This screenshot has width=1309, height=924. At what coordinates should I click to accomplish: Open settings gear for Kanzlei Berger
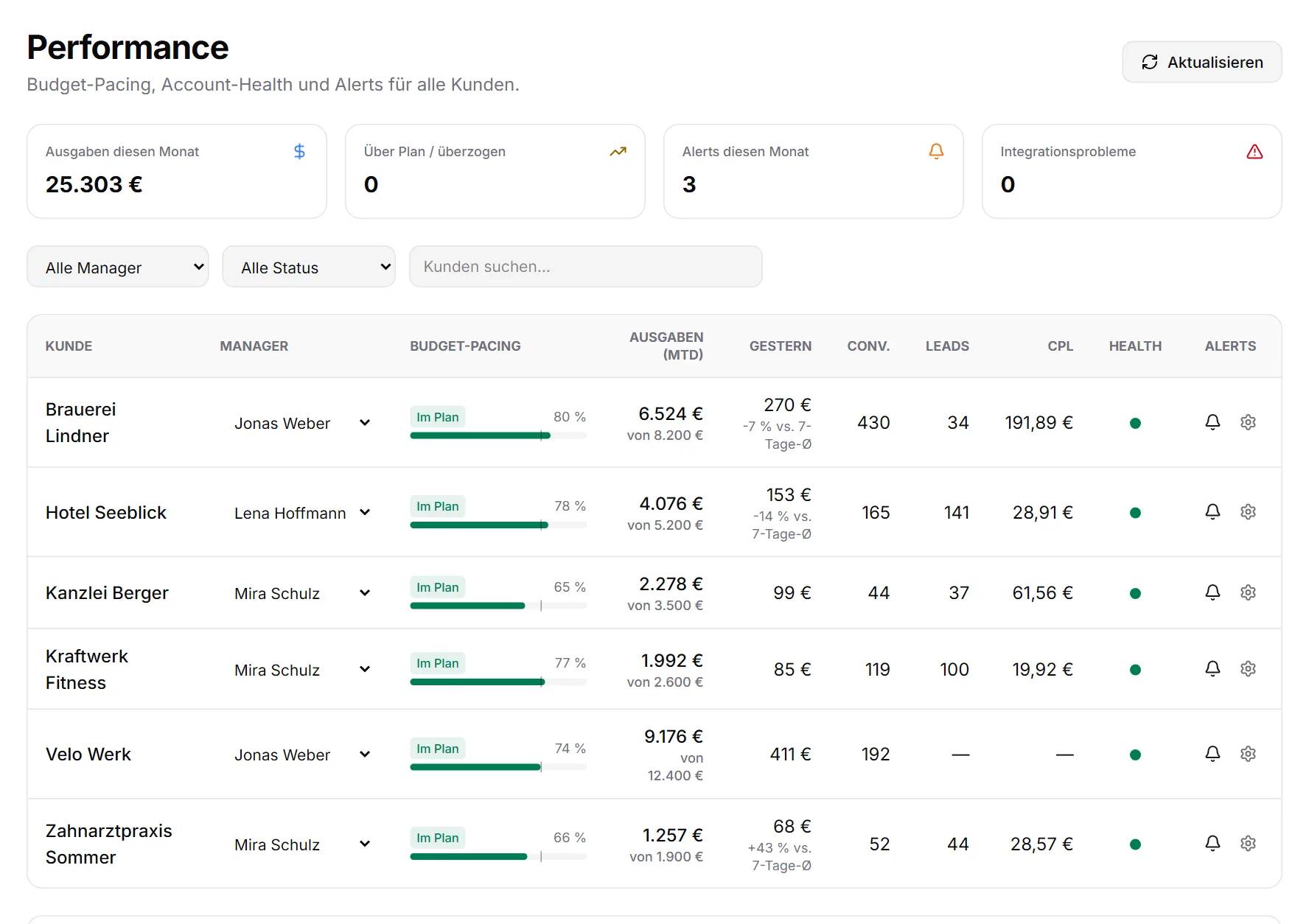tap(1248, 592)
